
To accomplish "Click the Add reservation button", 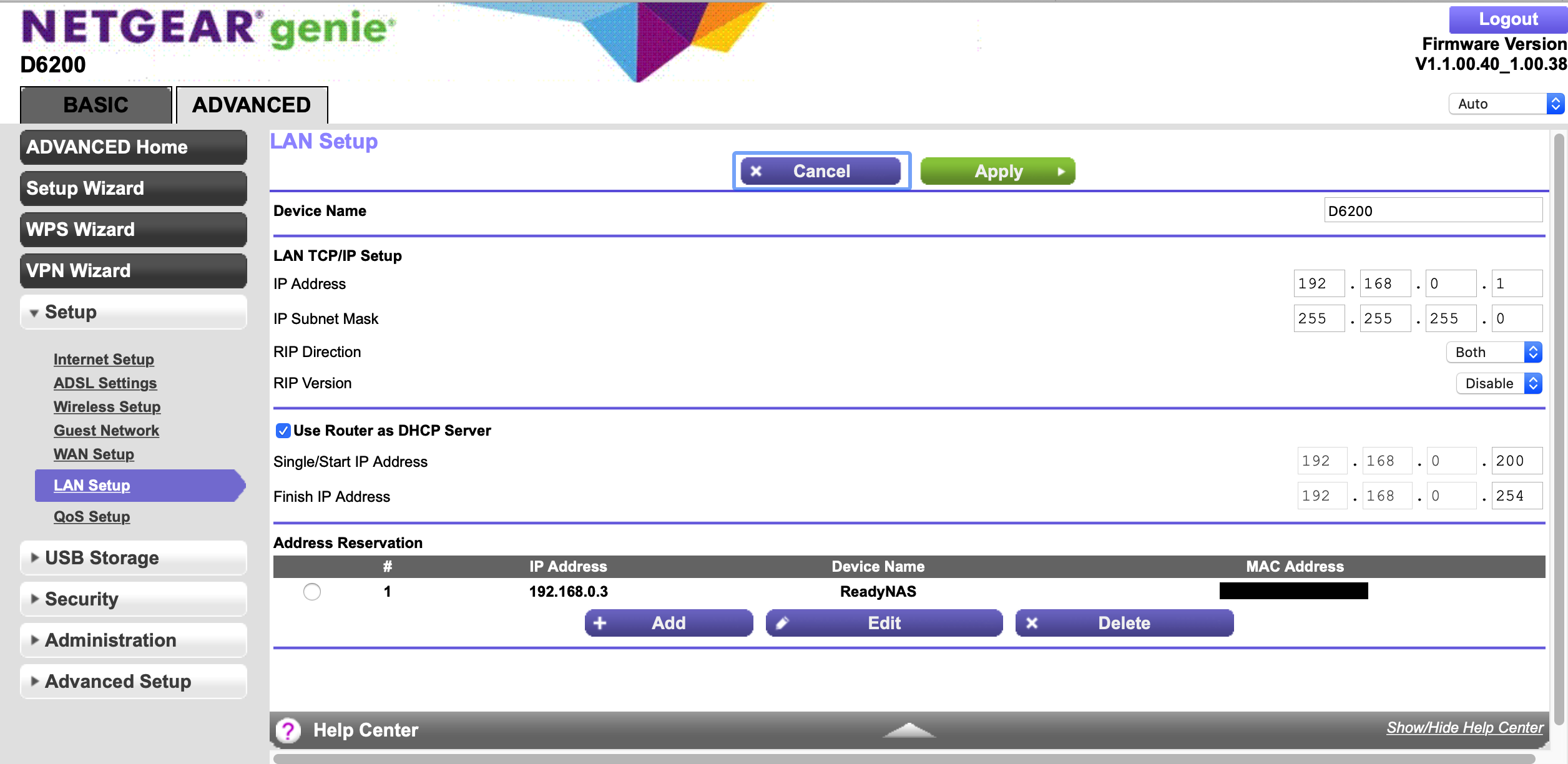I will (x=669, y=623).
